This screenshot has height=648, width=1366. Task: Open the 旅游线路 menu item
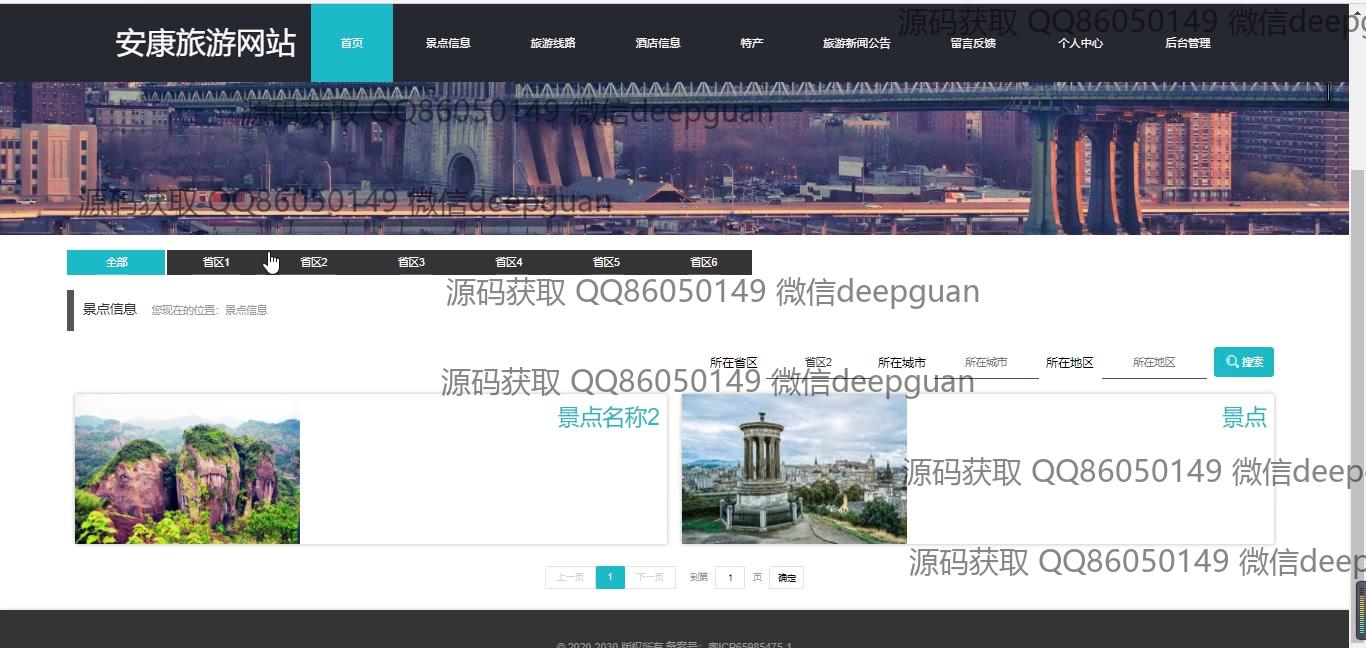coord(553,43)
